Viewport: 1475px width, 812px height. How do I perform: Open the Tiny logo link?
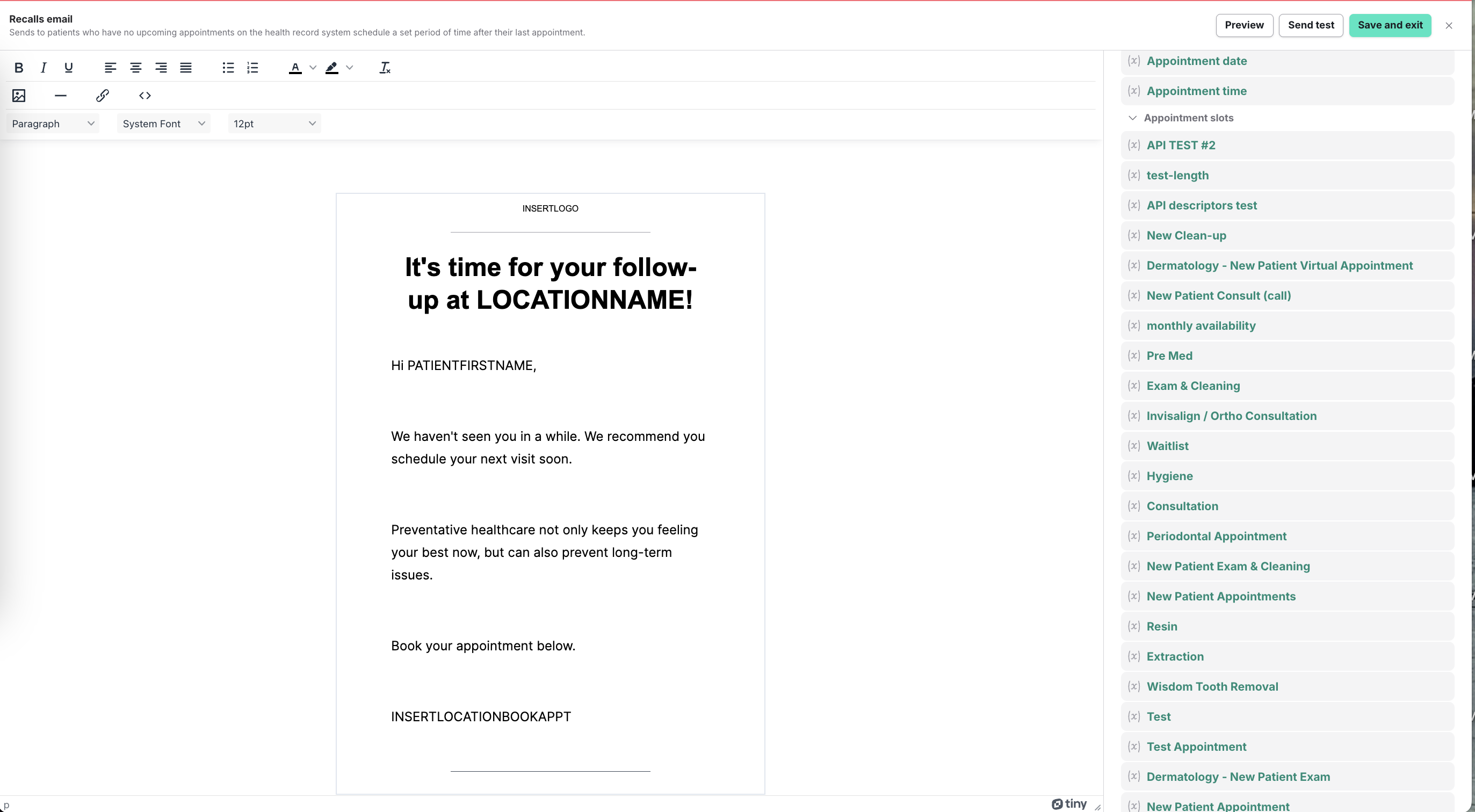click(x=1069, y=804)
